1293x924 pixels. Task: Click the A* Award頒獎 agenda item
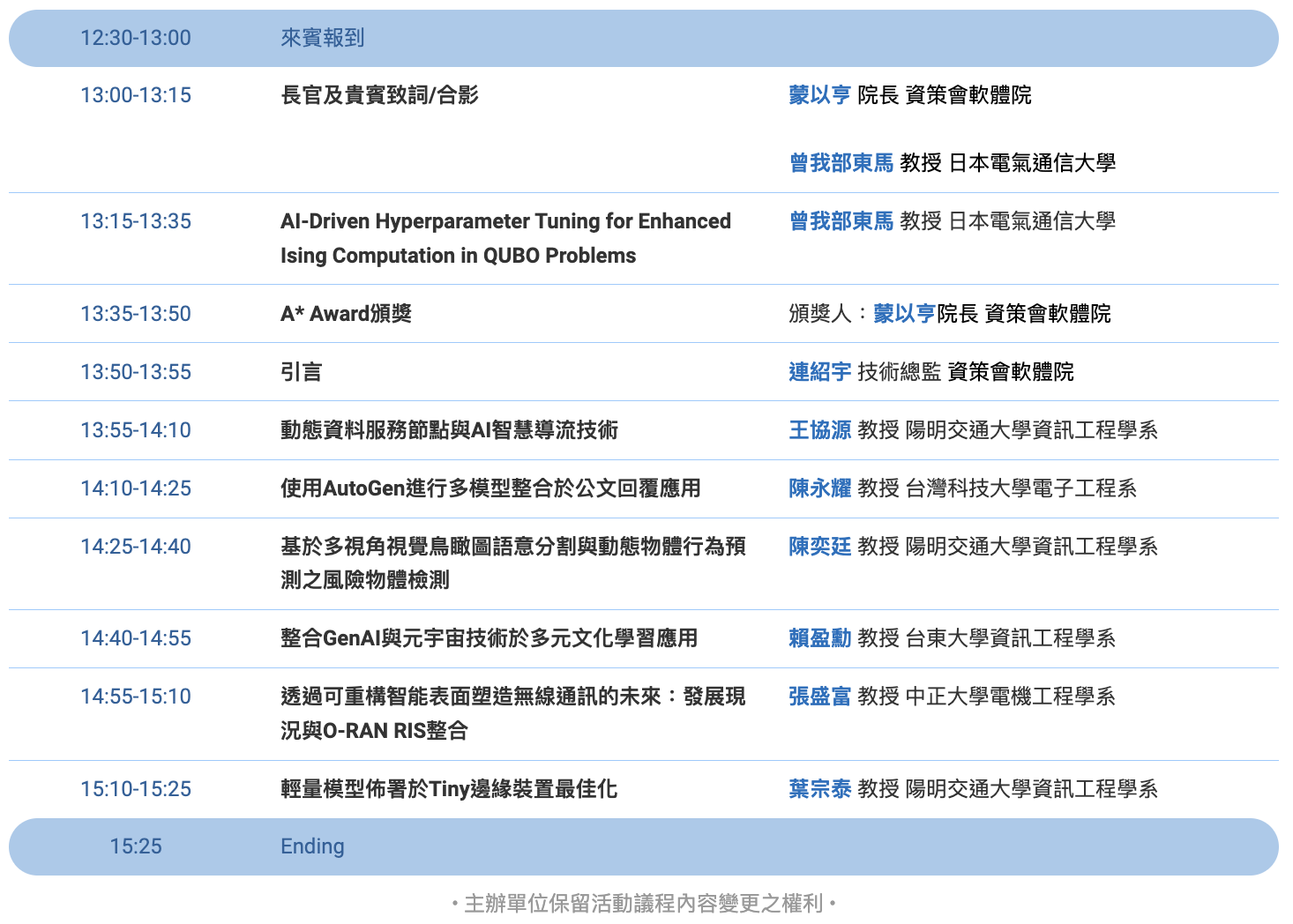(346, 314)
